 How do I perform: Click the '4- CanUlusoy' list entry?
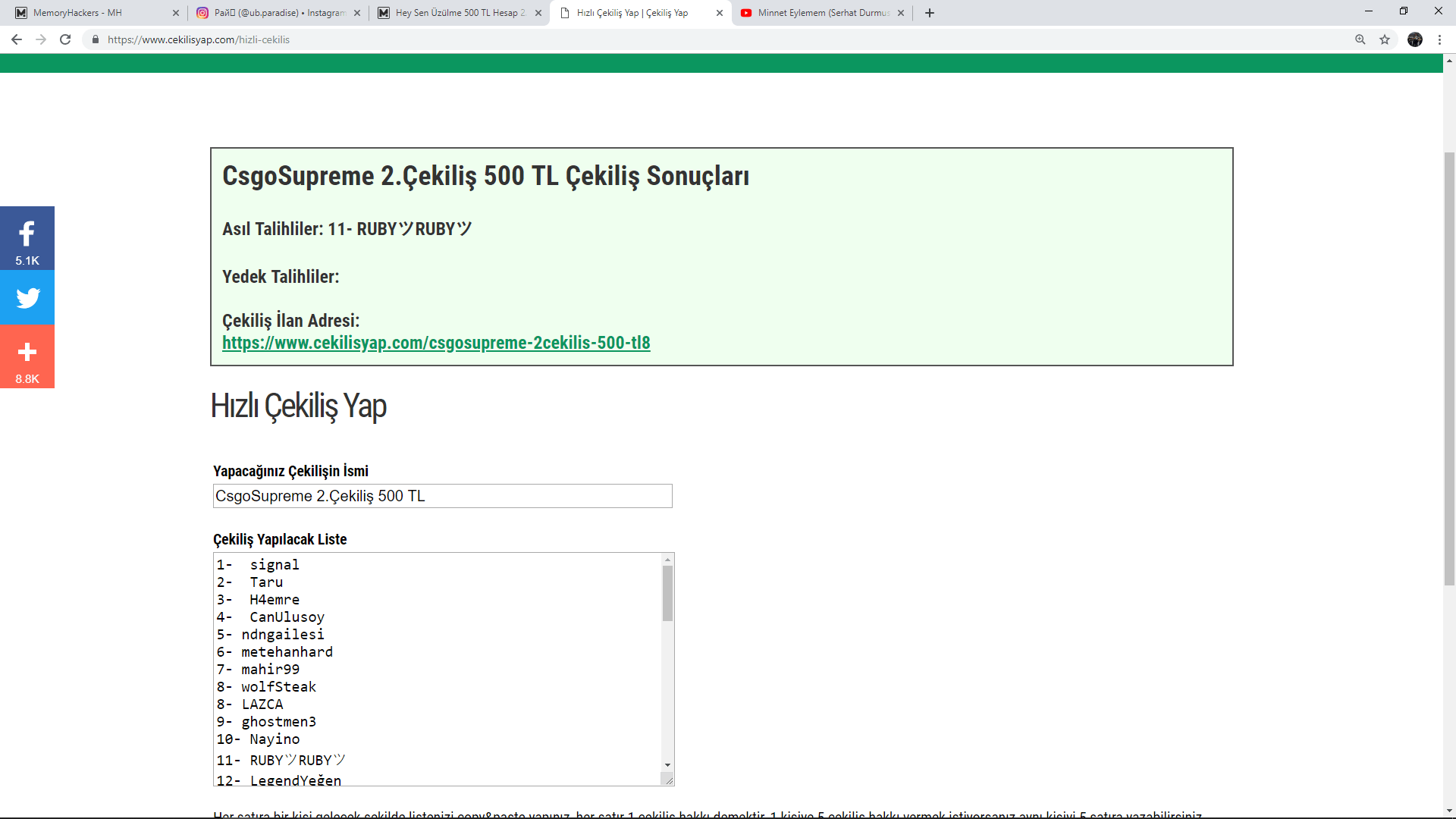[271, 617]
